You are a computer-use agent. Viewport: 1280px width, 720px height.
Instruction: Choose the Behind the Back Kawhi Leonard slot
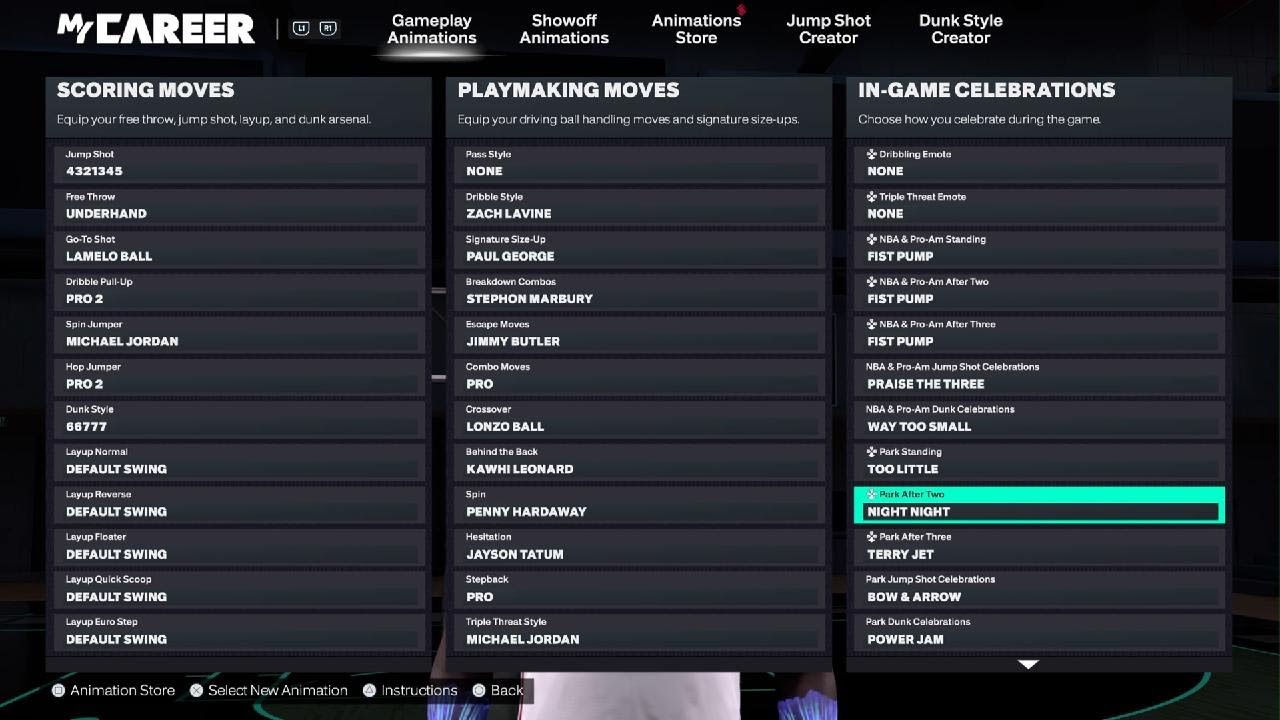click(640, 462)
